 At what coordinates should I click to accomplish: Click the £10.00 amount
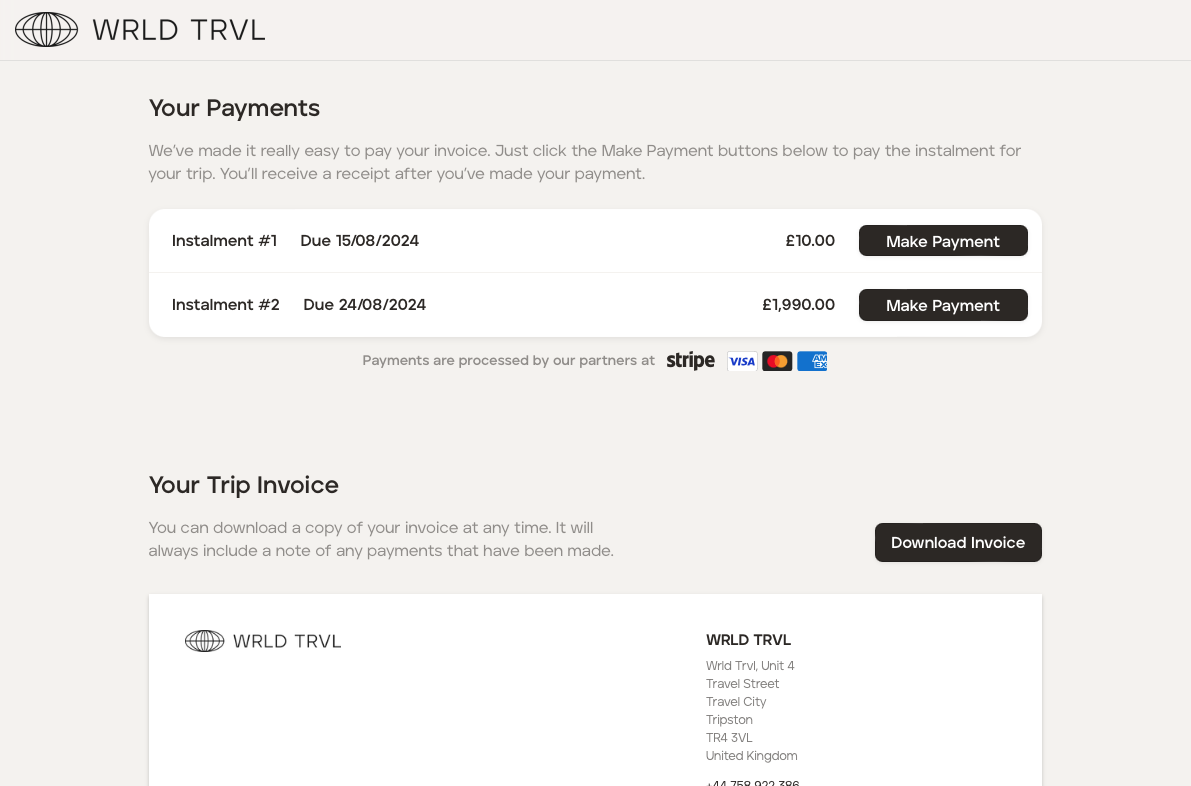click(x=810, y=241)
